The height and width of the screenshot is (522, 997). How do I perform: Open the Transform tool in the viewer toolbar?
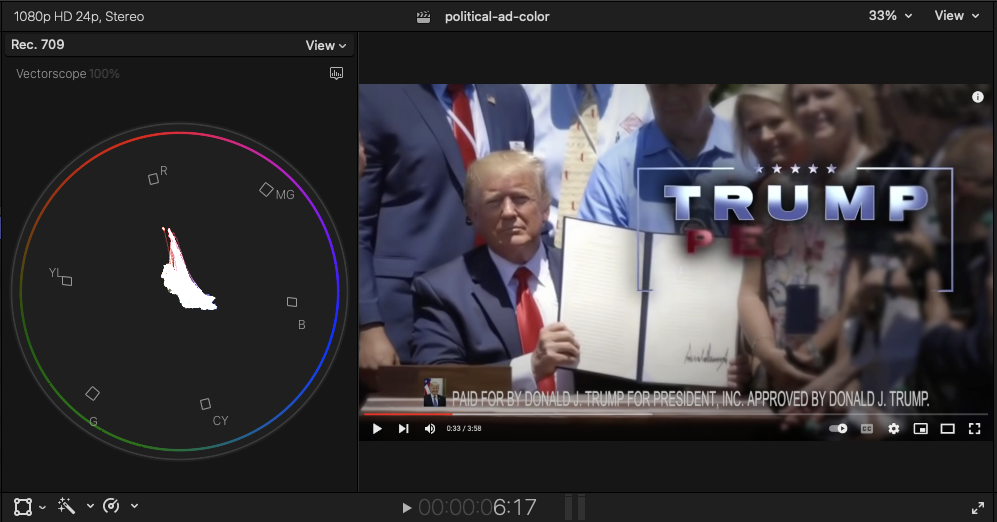[x=22, y=506]
